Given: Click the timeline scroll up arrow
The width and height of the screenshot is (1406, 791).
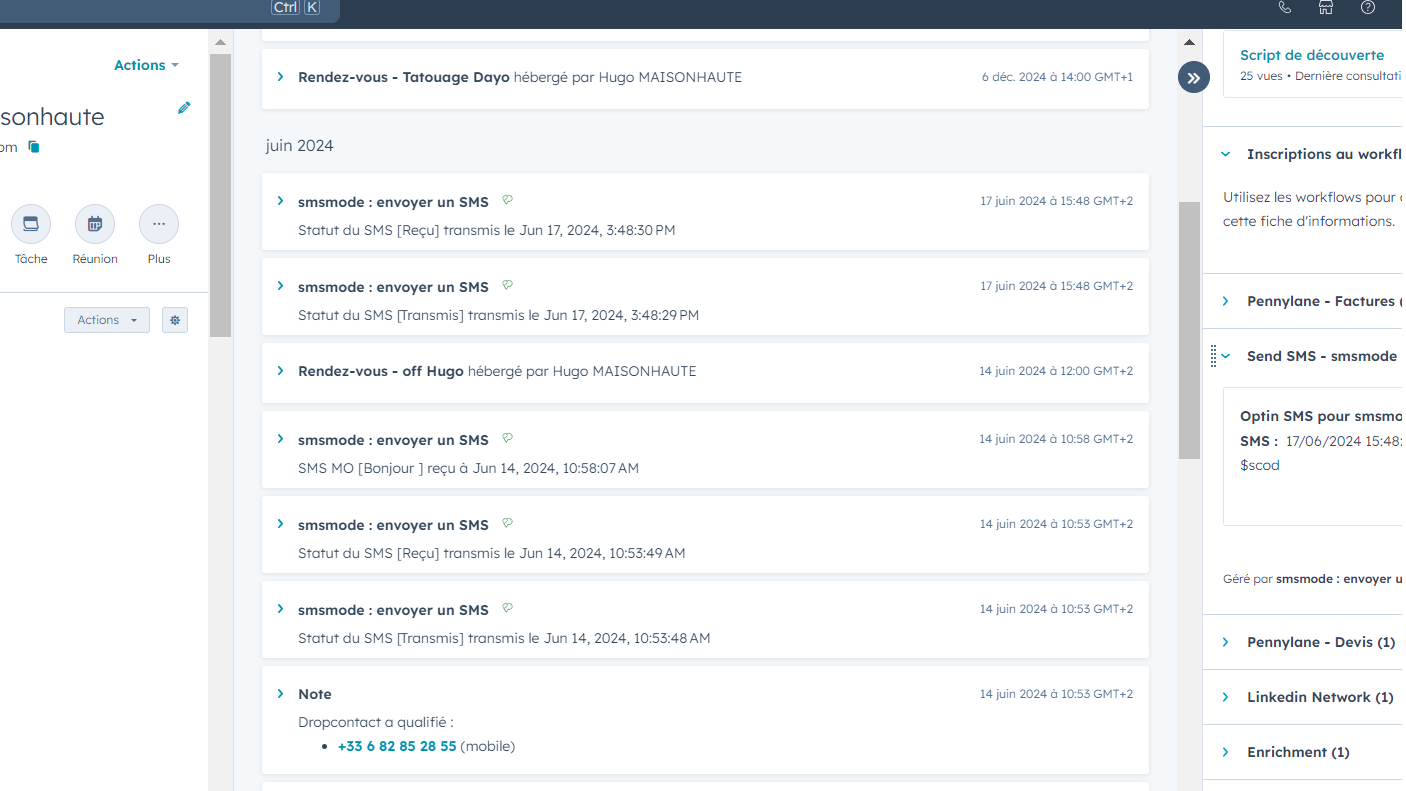Looking at the screenshot, I should tap(1189, 42).
